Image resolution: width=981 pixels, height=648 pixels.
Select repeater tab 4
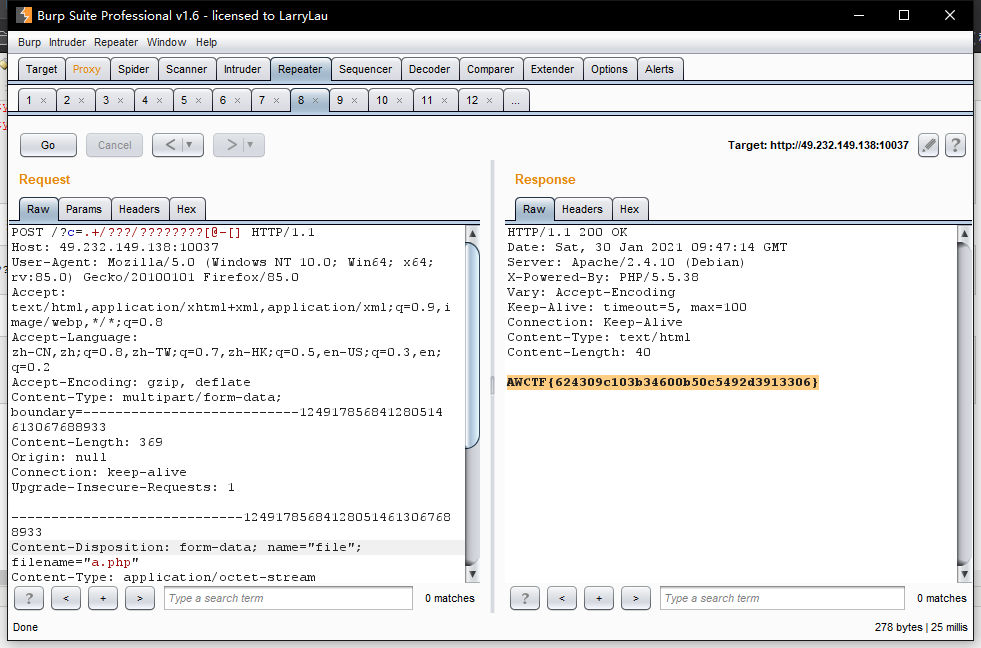pyautogui.click(x=145, y=100)
